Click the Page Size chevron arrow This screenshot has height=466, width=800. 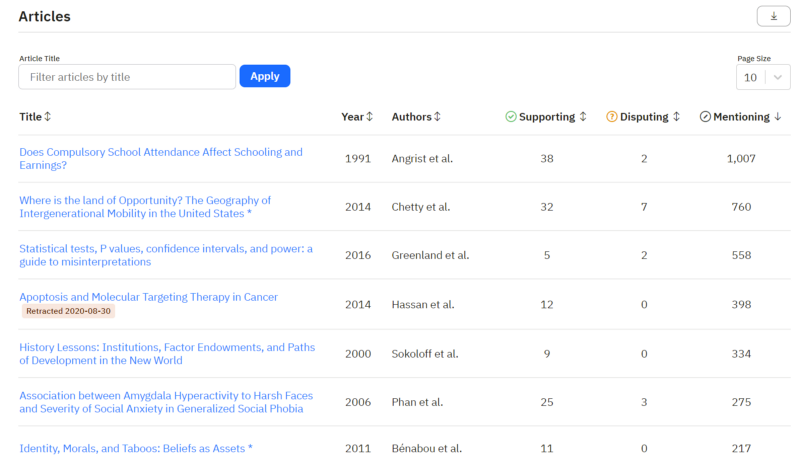[778, 77]
